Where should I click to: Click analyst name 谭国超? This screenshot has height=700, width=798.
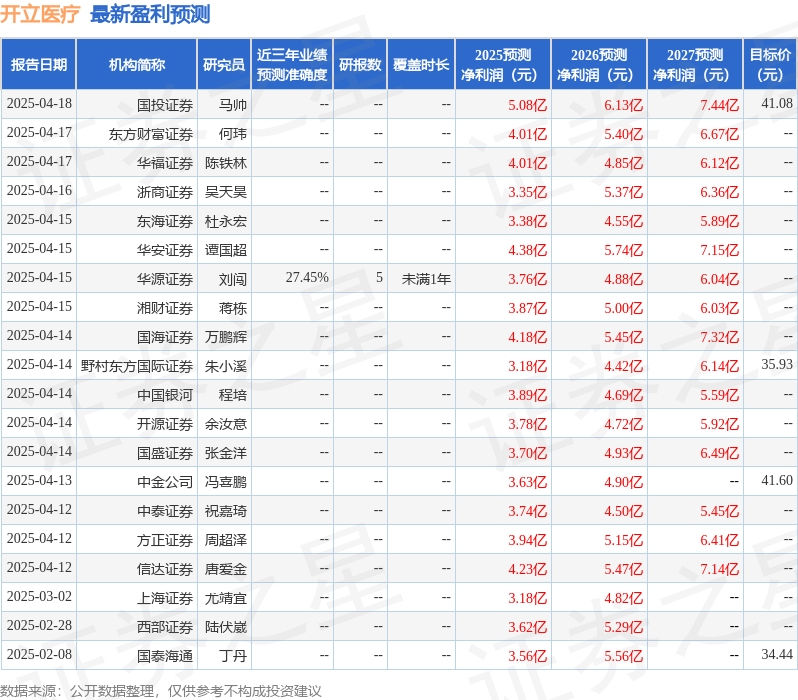point(226,250)
